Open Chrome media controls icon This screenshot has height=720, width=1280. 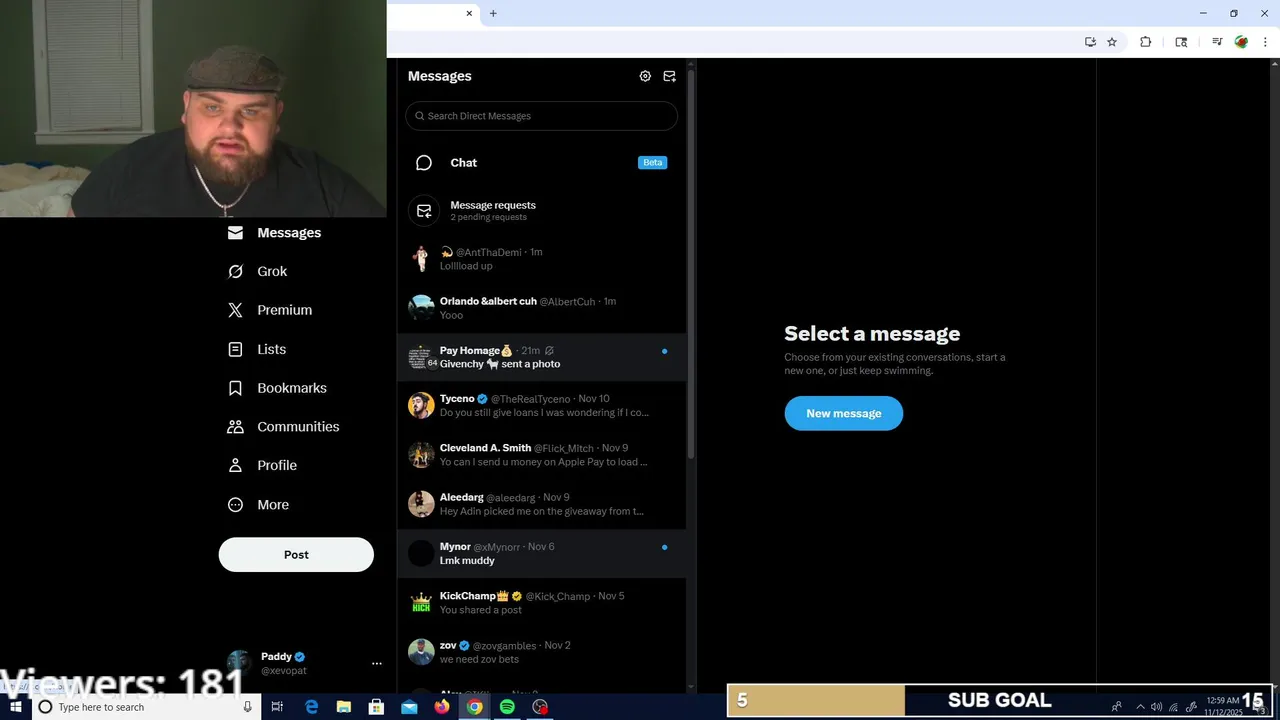[1217, 42]
